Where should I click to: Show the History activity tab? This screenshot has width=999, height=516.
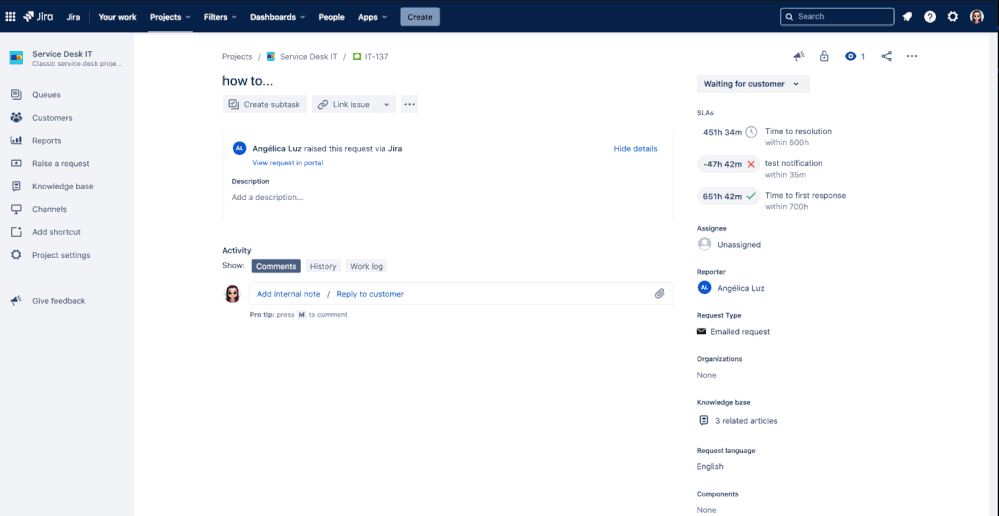pyautogui.click(x=323, y=266)
